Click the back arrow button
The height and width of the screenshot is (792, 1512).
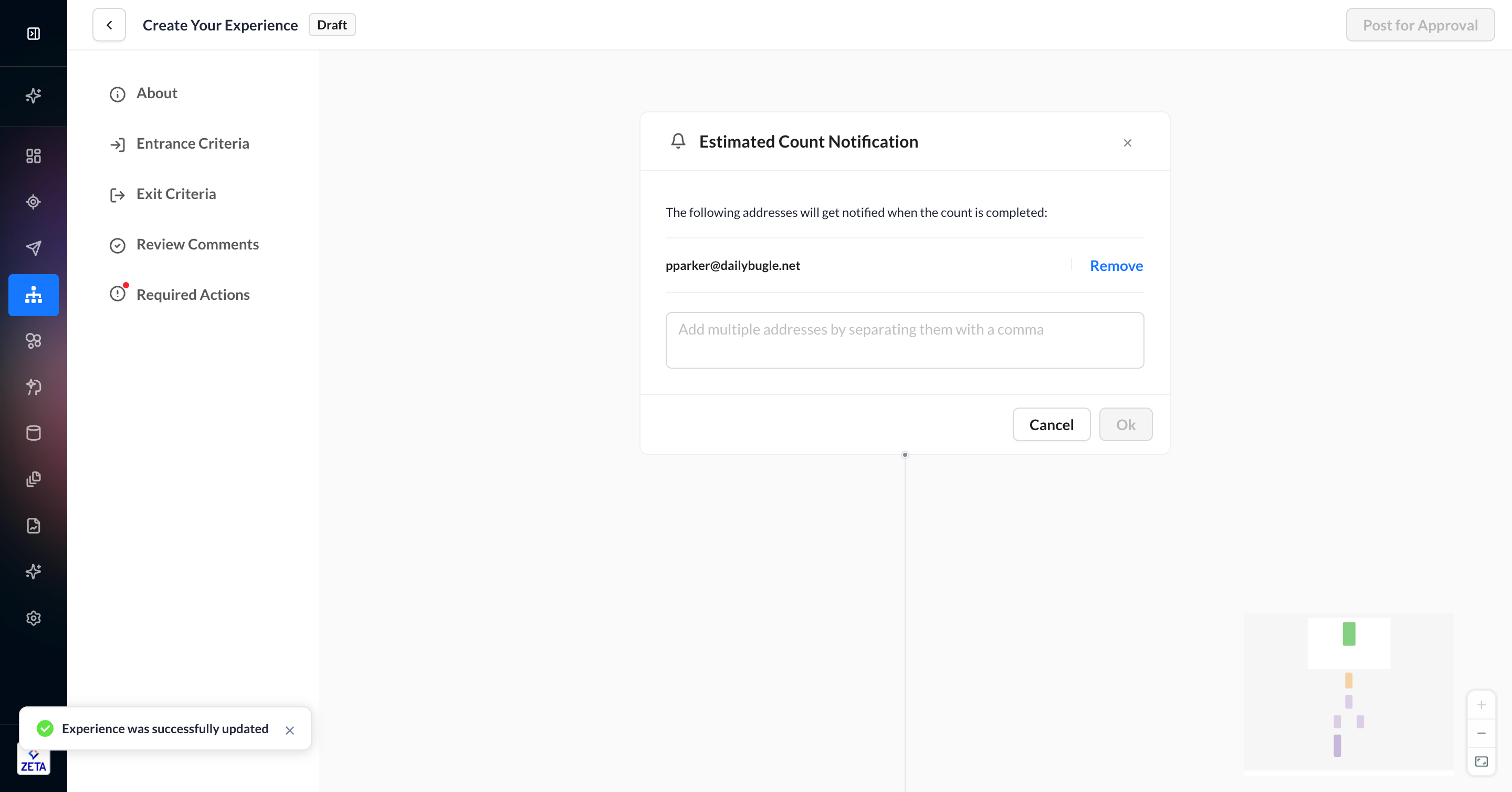click(x=109, y=25)
